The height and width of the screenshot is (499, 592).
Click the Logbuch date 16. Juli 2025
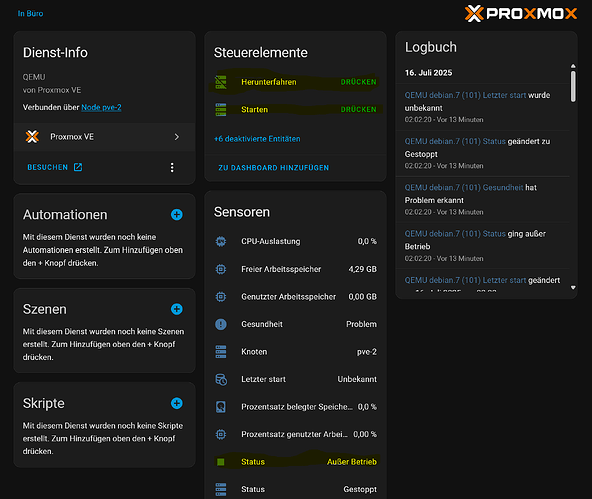tap(429, 73)
